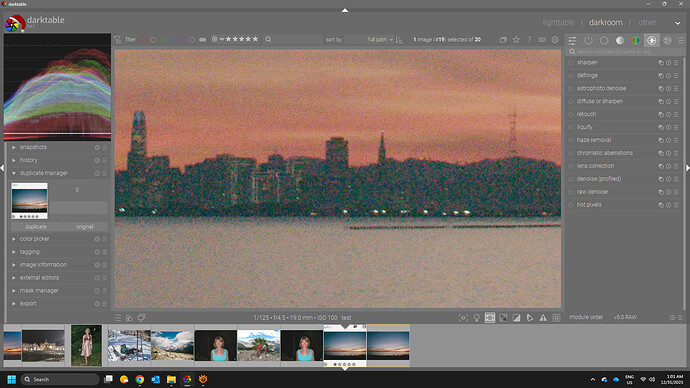This screenshot has width=690, height=388.
Task: Open the effects modules group
Action: pyautogui.click(x=668, y=40)
